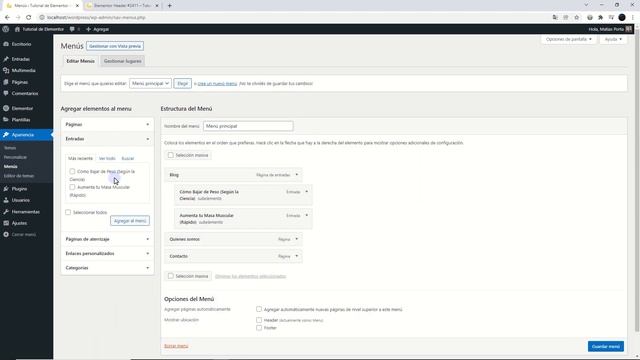640x360 pixels.
Task: Click Guardar menú button
Action: click(x=606, y=346)
